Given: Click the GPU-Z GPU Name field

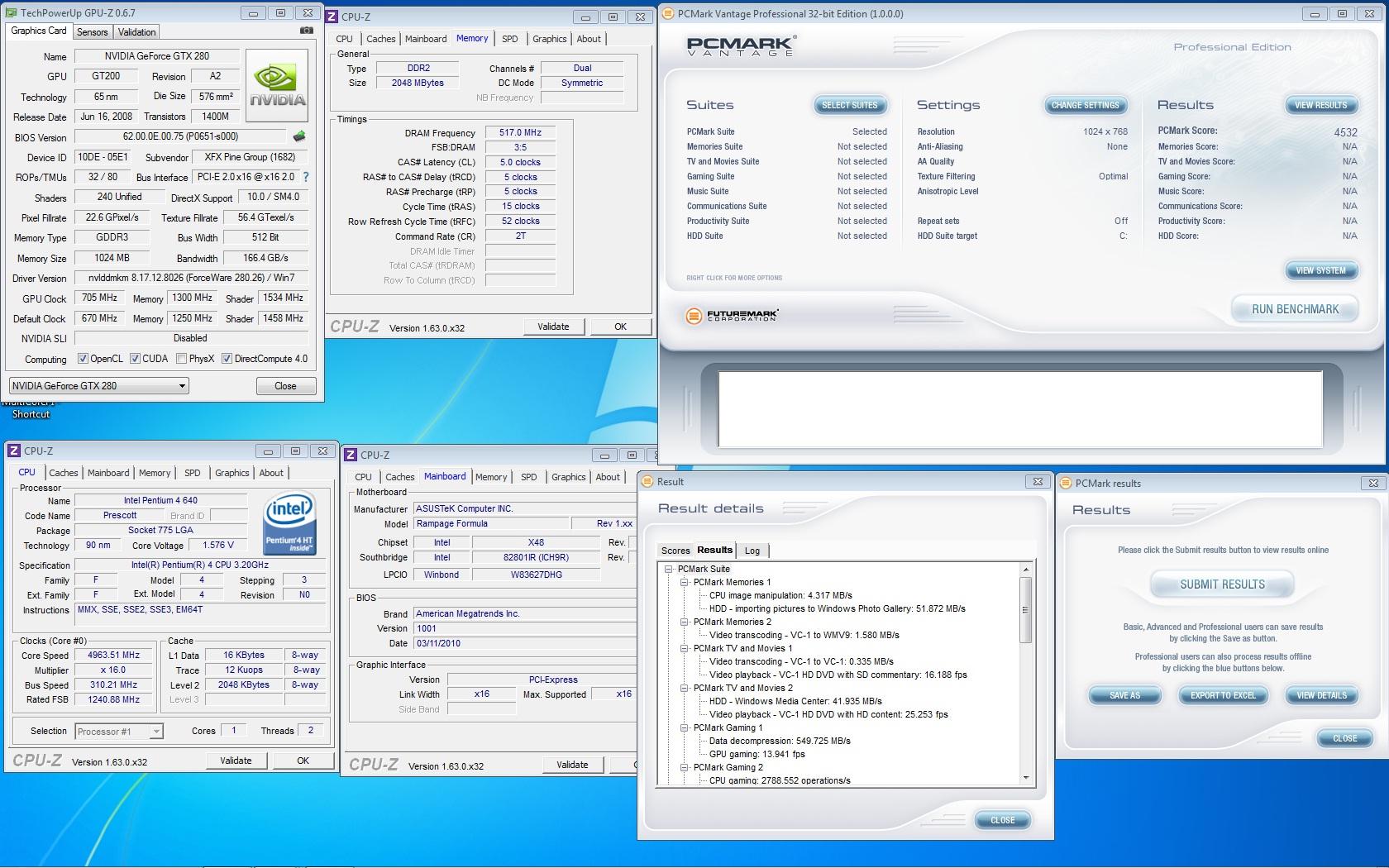Looking at the screenshot, I should (157, 56).
